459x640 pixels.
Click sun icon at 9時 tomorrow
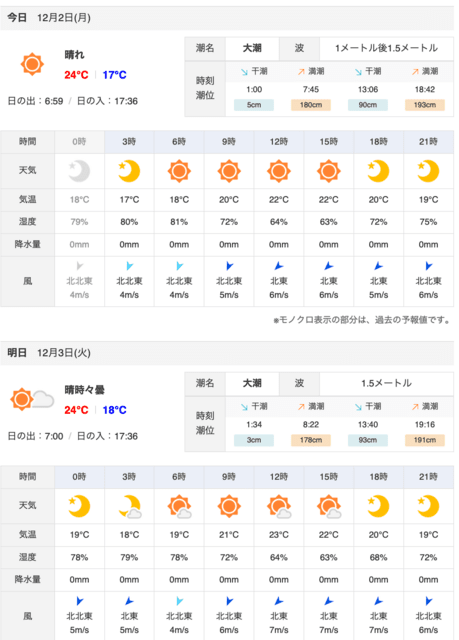(229, 506)
